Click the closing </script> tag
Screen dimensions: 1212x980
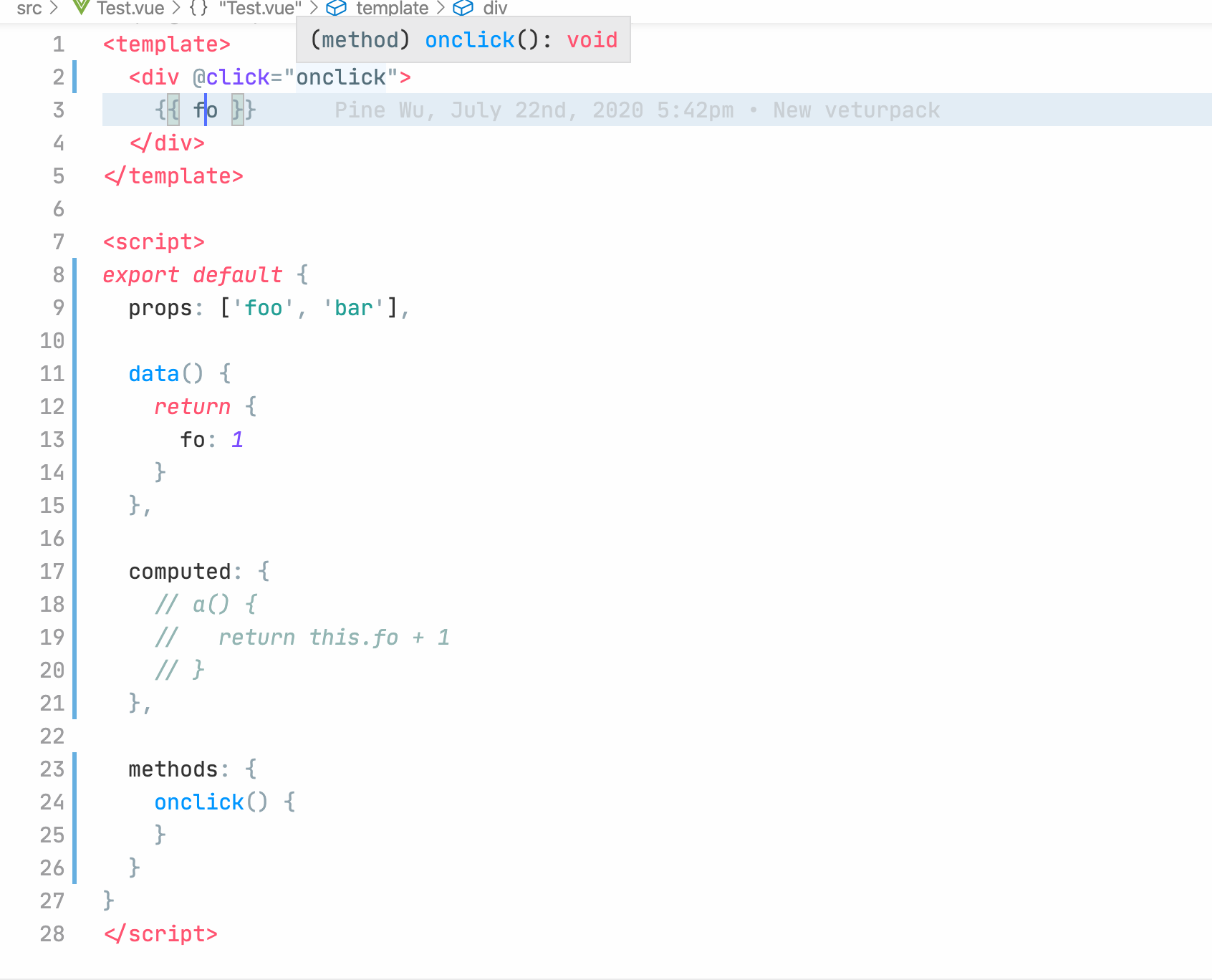click(160, 934)
